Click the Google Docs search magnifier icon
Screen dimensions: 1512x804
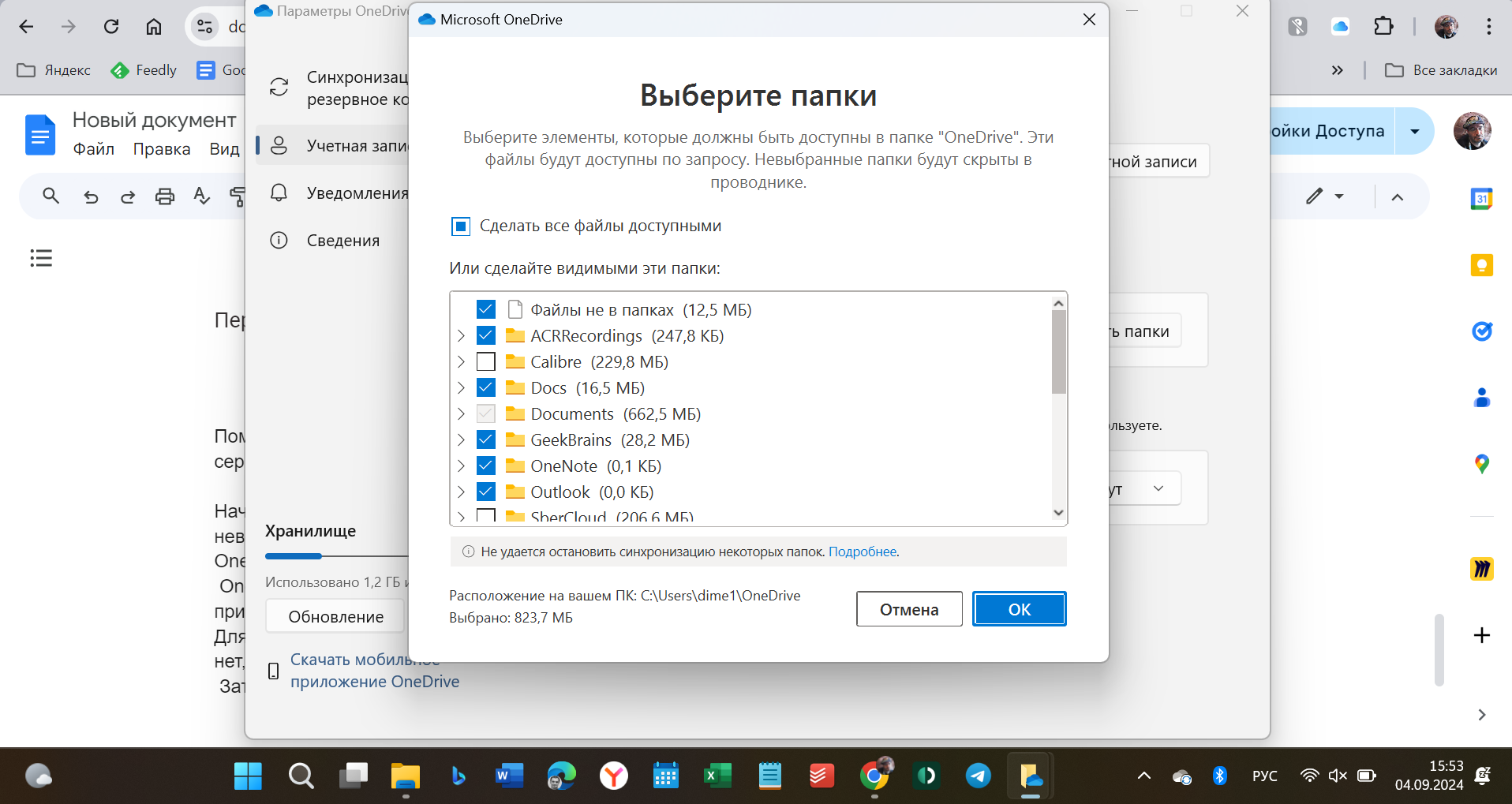point(51,196)
